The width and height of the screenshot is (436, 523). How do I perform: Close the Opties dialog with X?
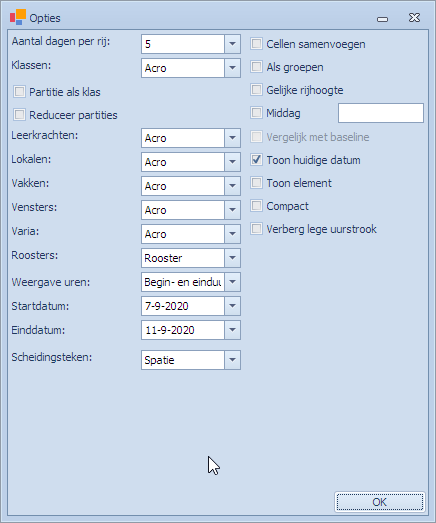coord(414,18)
